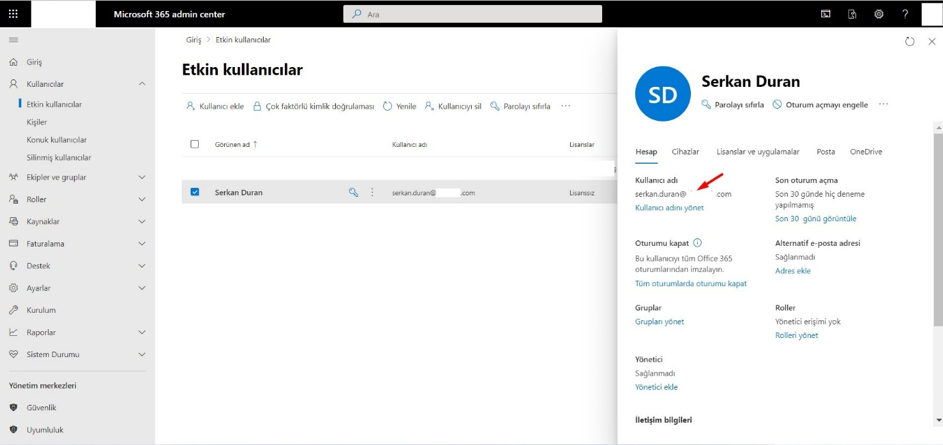
Task: Expand the Sistem Durumu chevron
Action: [x=142, y=354]
